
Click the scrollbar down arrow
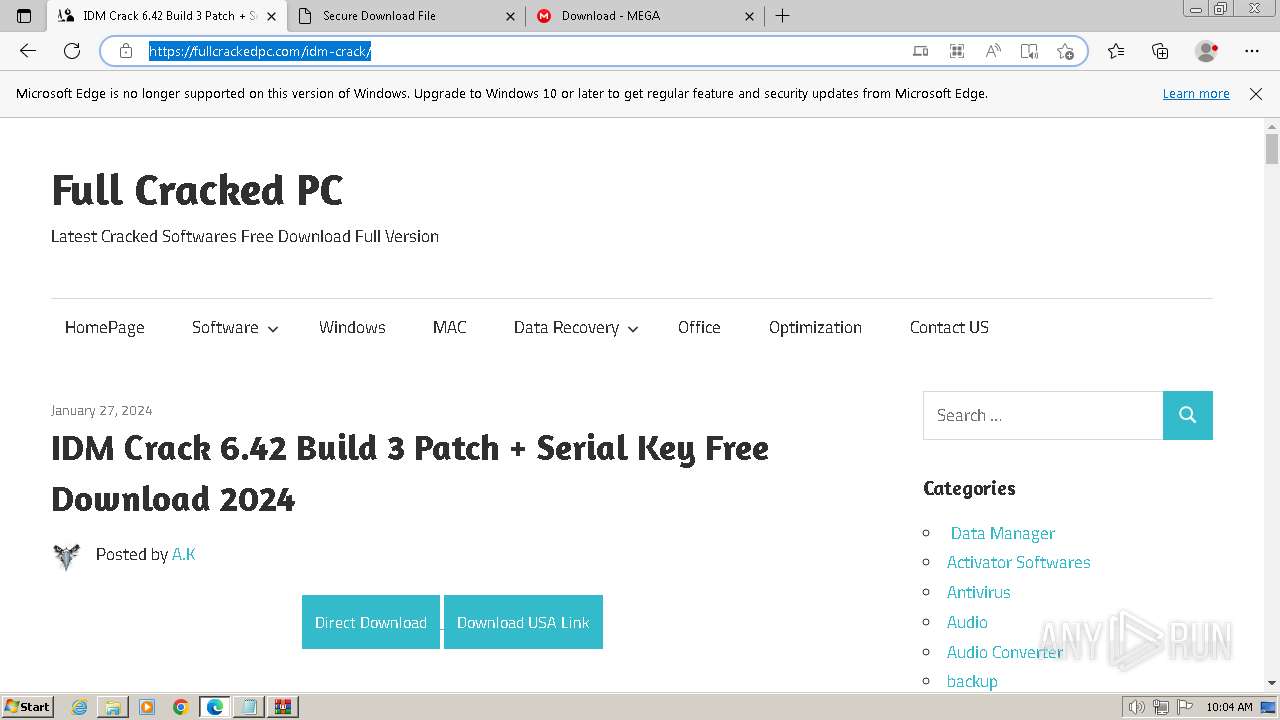tap(1271, 683)
